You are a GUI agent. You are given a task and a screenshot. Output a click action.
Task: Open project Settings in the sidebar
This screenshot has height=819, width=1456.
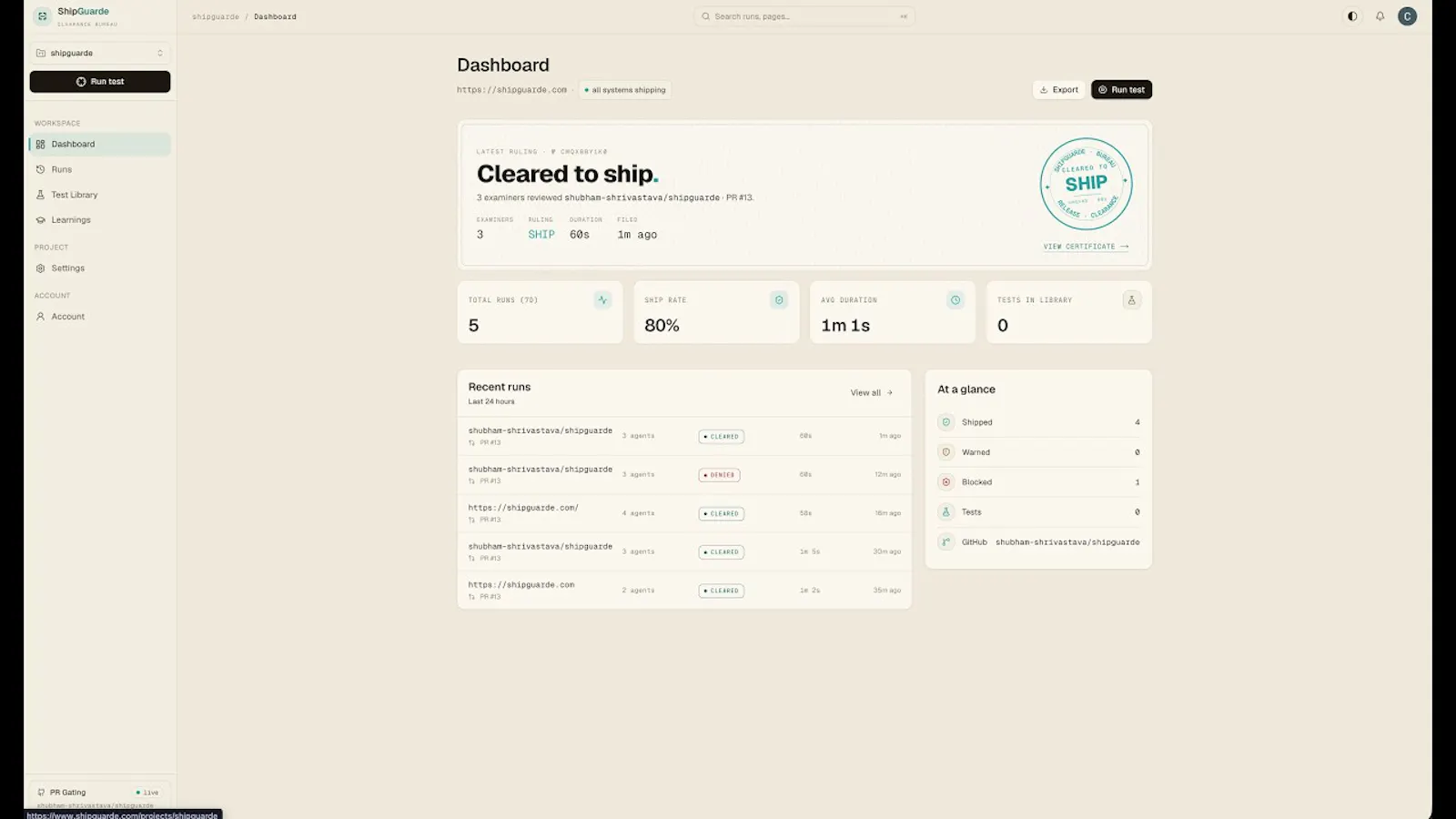click(100, 268)
